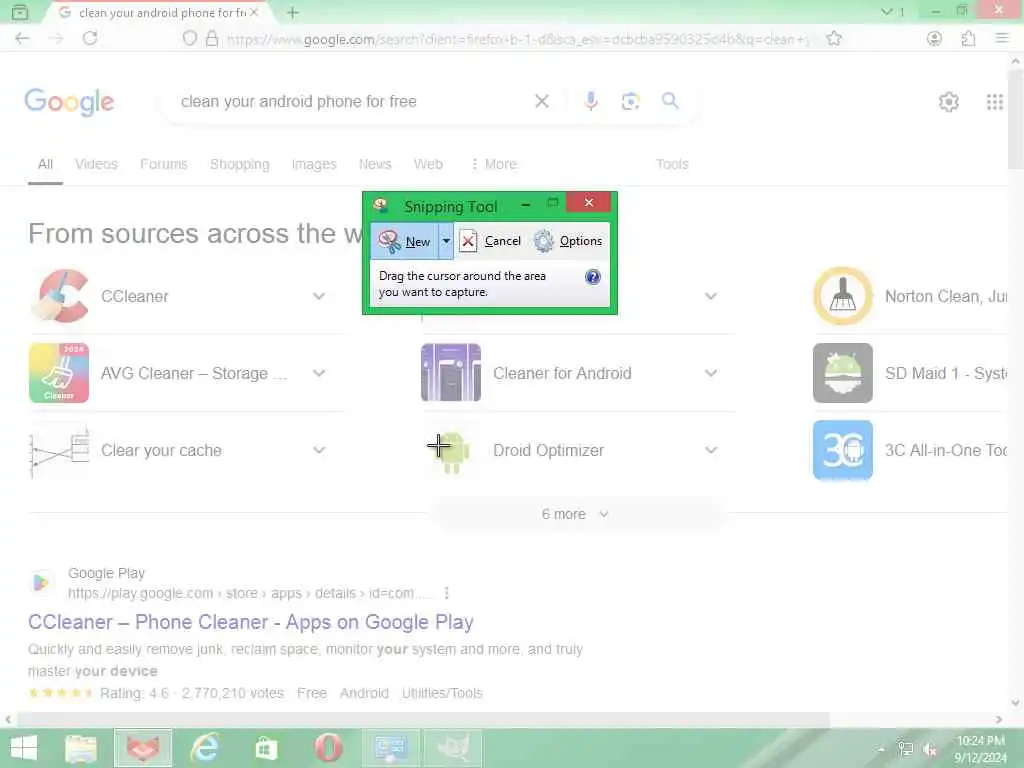Click the muted volume tray icon

931,750
